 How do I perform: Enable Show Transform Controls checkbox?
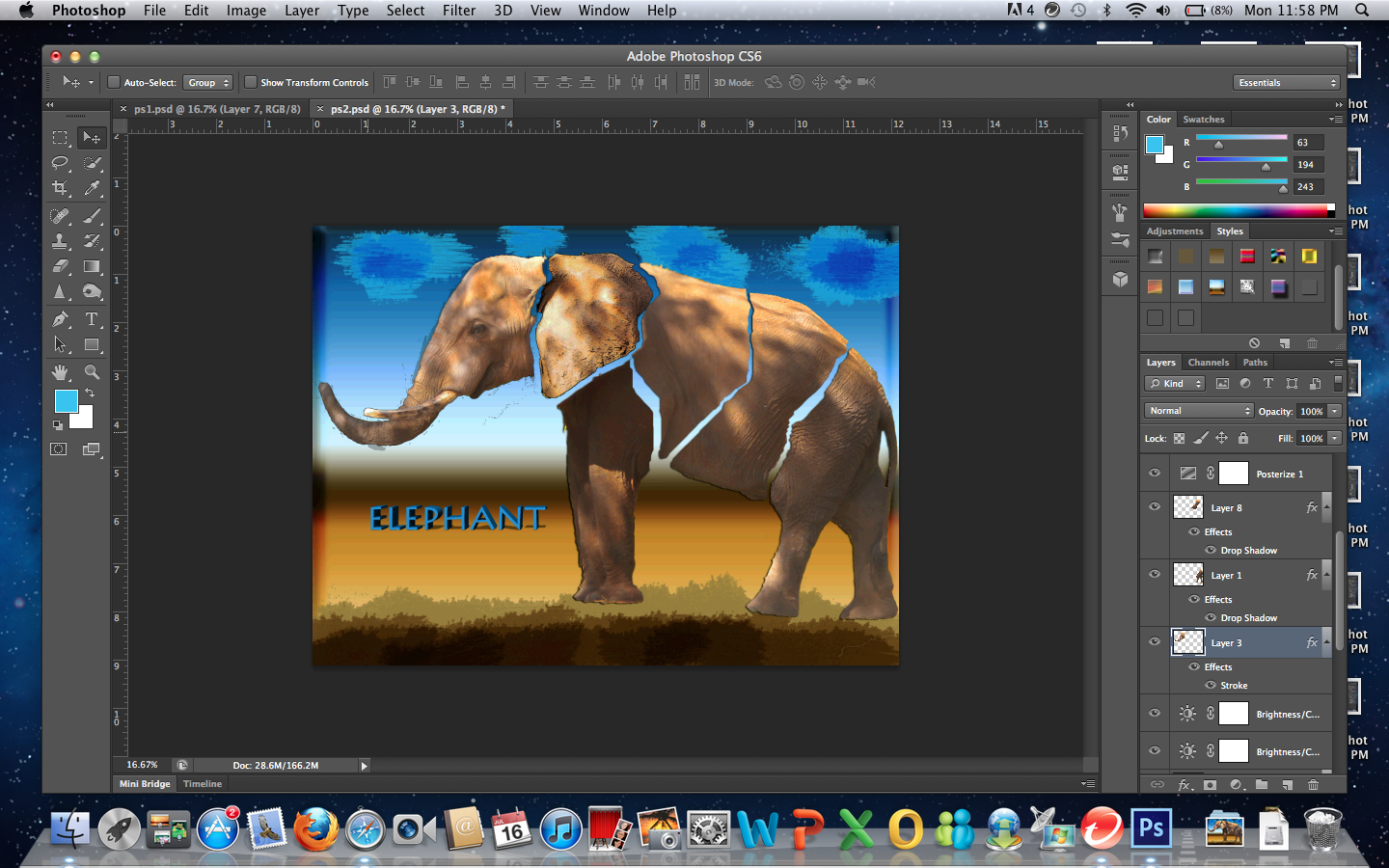251,82
